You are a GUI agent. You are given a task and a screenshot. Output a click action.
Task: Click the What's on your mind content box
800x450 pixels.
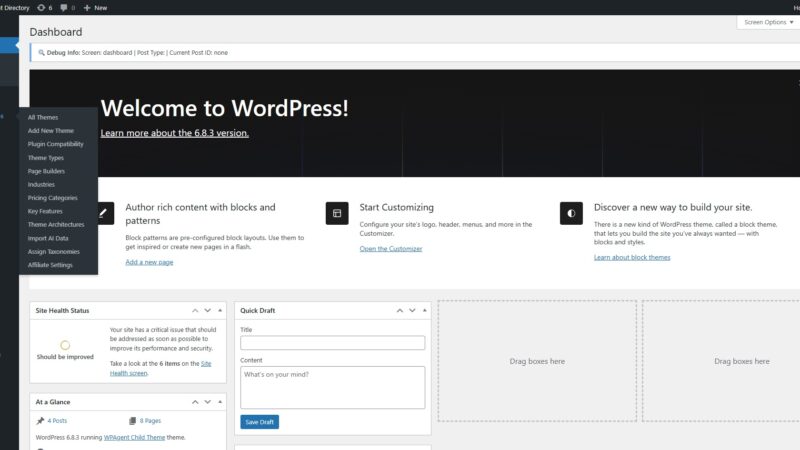[x=333, y=386]
